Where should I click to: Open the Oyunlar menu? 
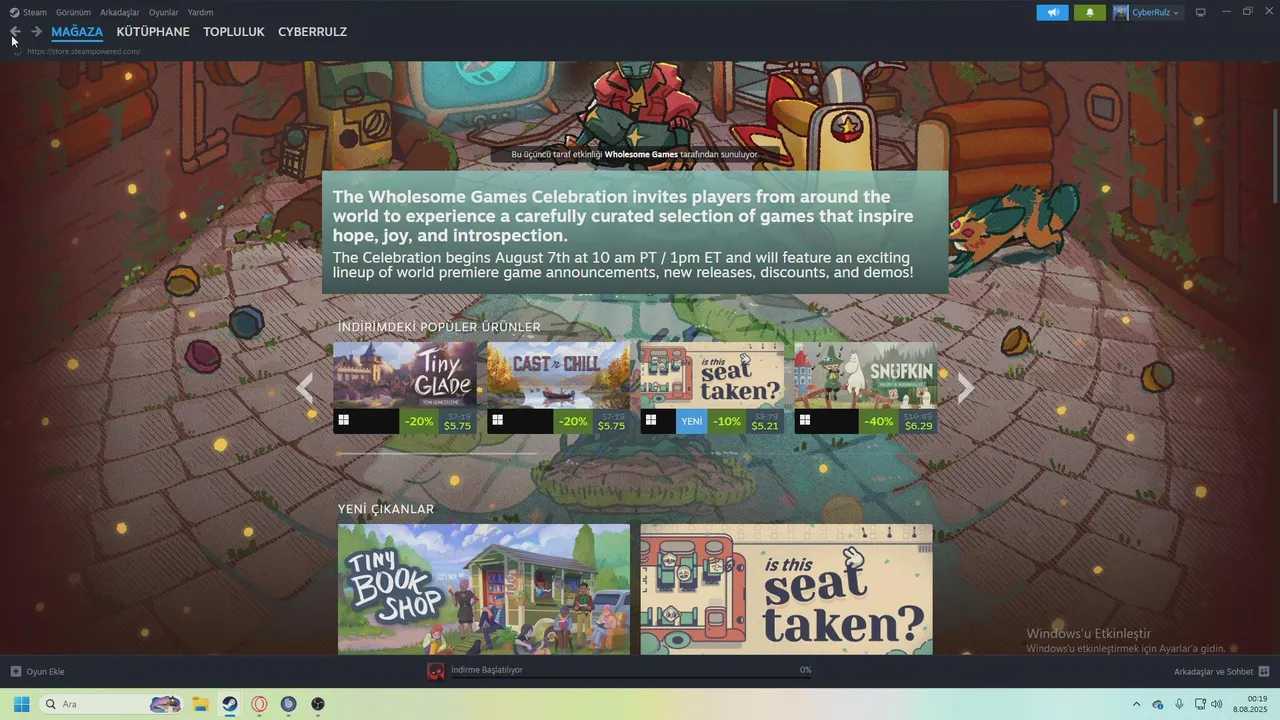(164, 12)
